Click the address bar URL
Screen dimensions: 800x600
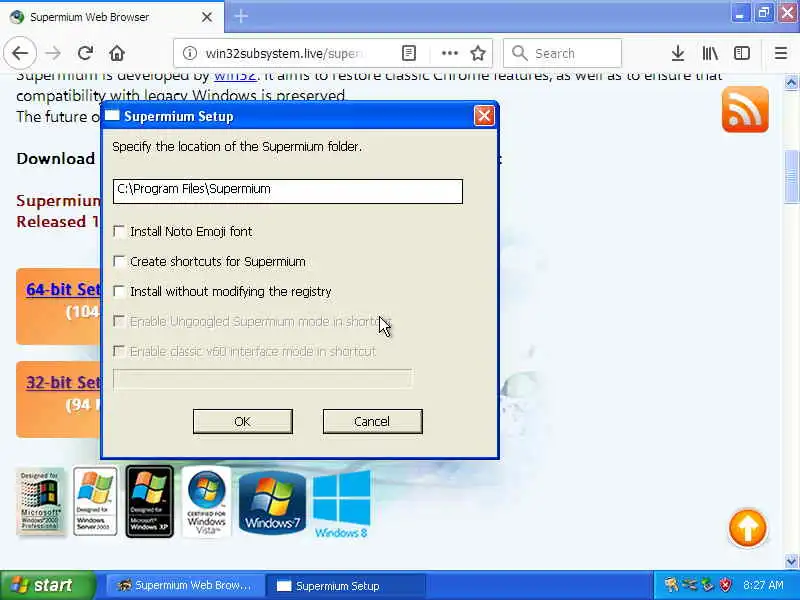coord(286,53)
